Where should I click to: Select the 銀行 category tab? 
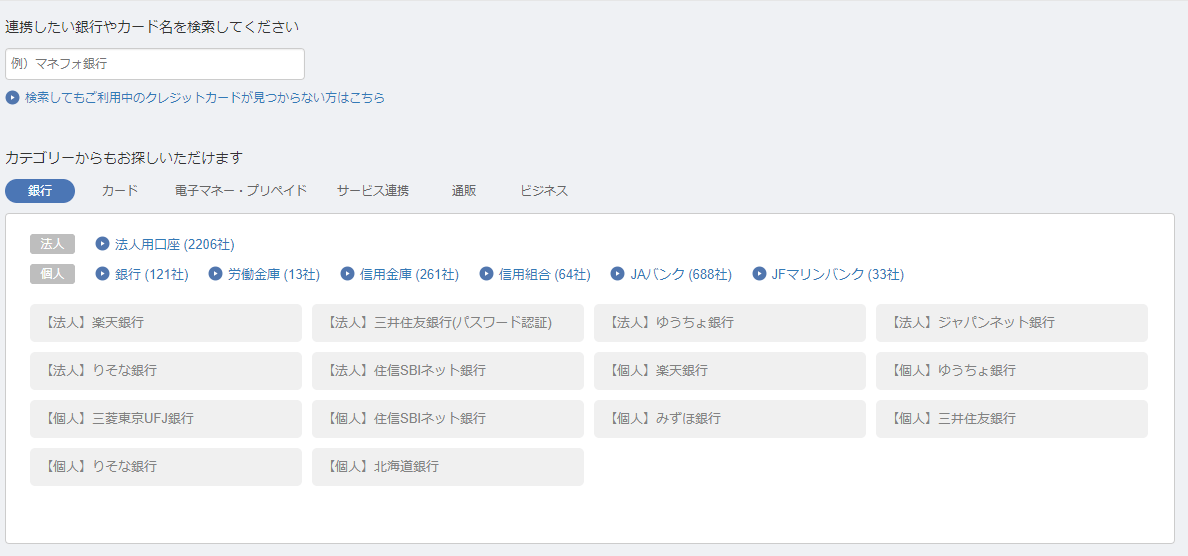[40, 191]
